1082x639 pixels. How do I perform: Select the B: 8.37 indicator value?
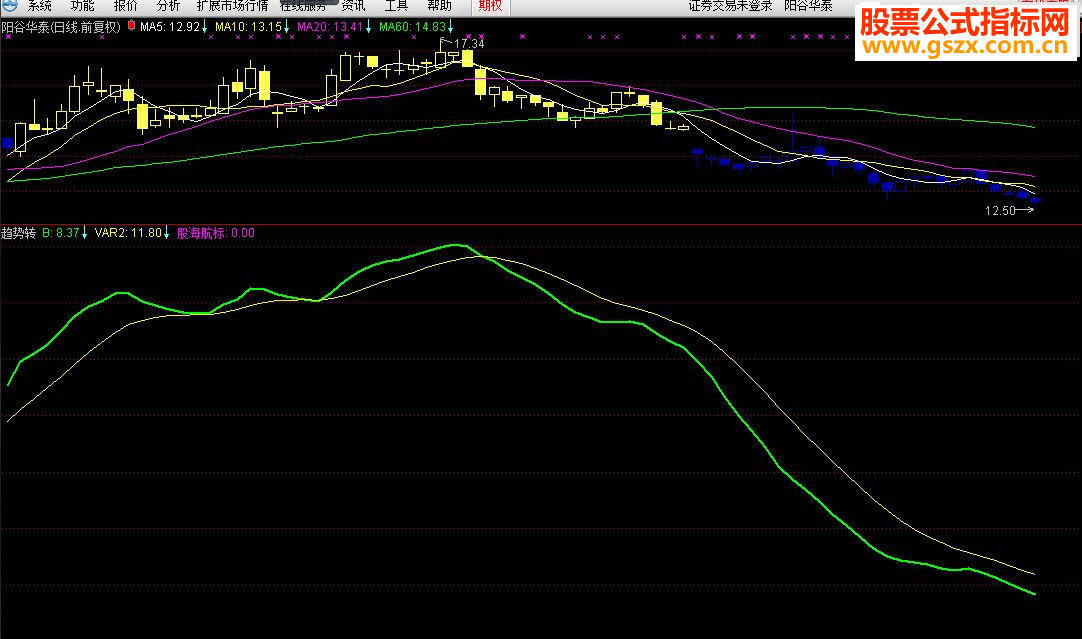click(x=61, y=233)
